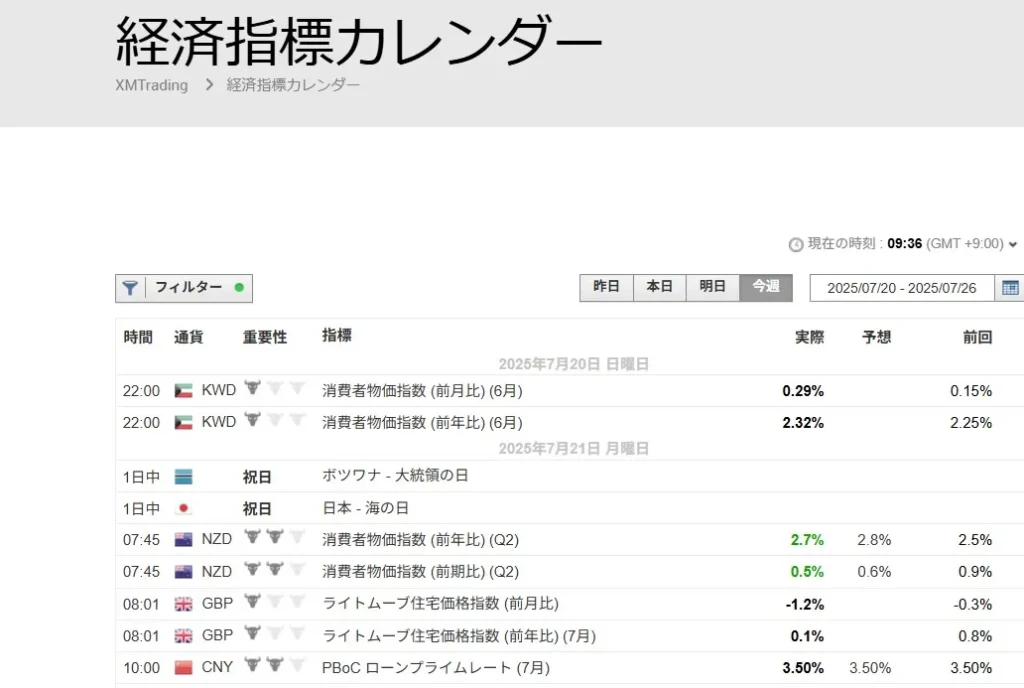Click the UK flag on the GBP housing row
This screenshot has width=1024, height=688.
[x=184, y=604]
